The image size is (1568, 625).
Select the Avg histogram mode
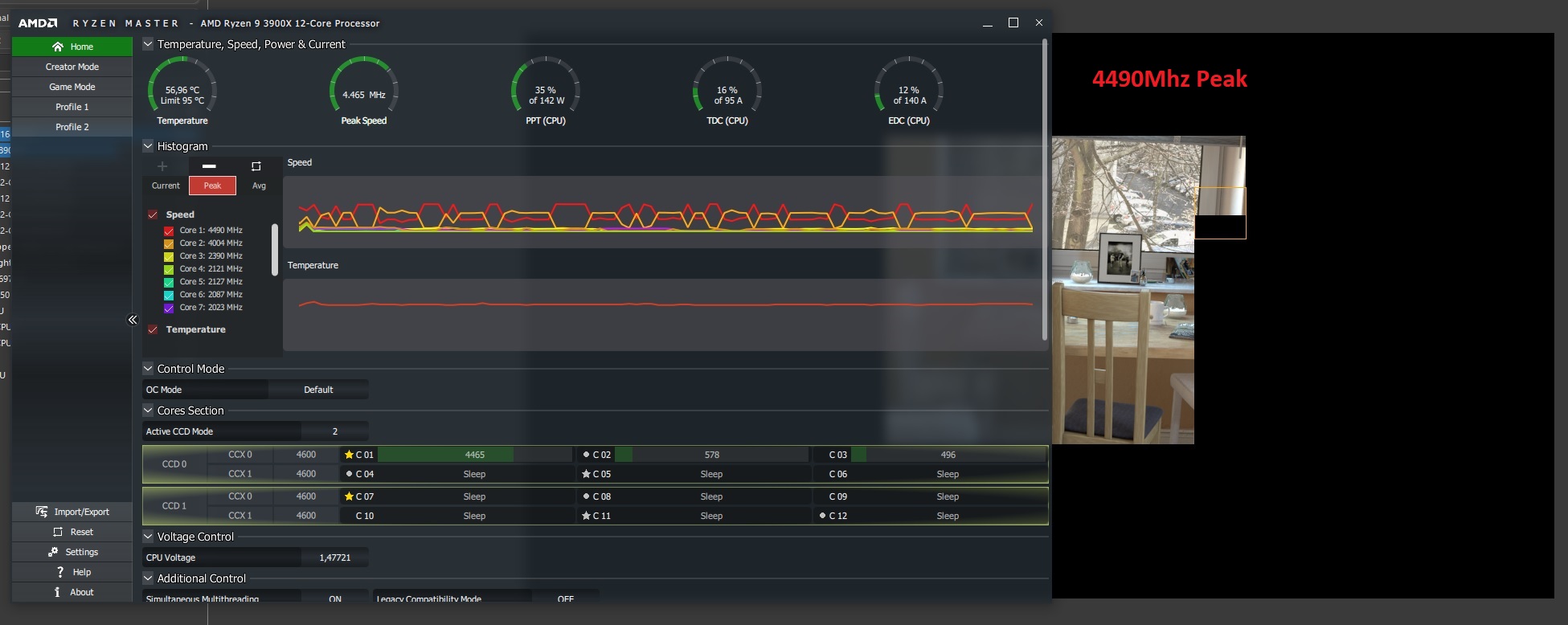click(x=259, y=186)
